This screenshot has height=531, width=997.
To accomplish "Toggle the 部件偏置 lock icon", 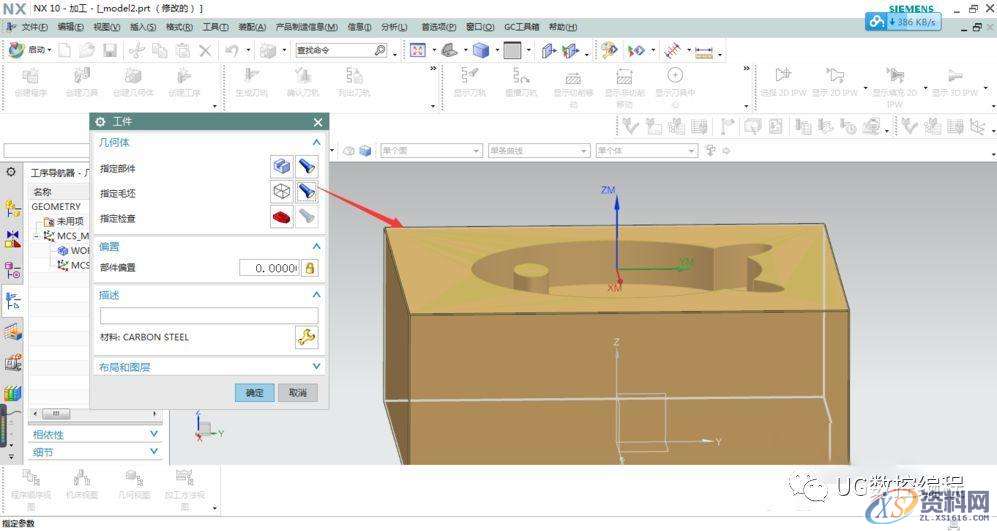I will coord(310,268).
